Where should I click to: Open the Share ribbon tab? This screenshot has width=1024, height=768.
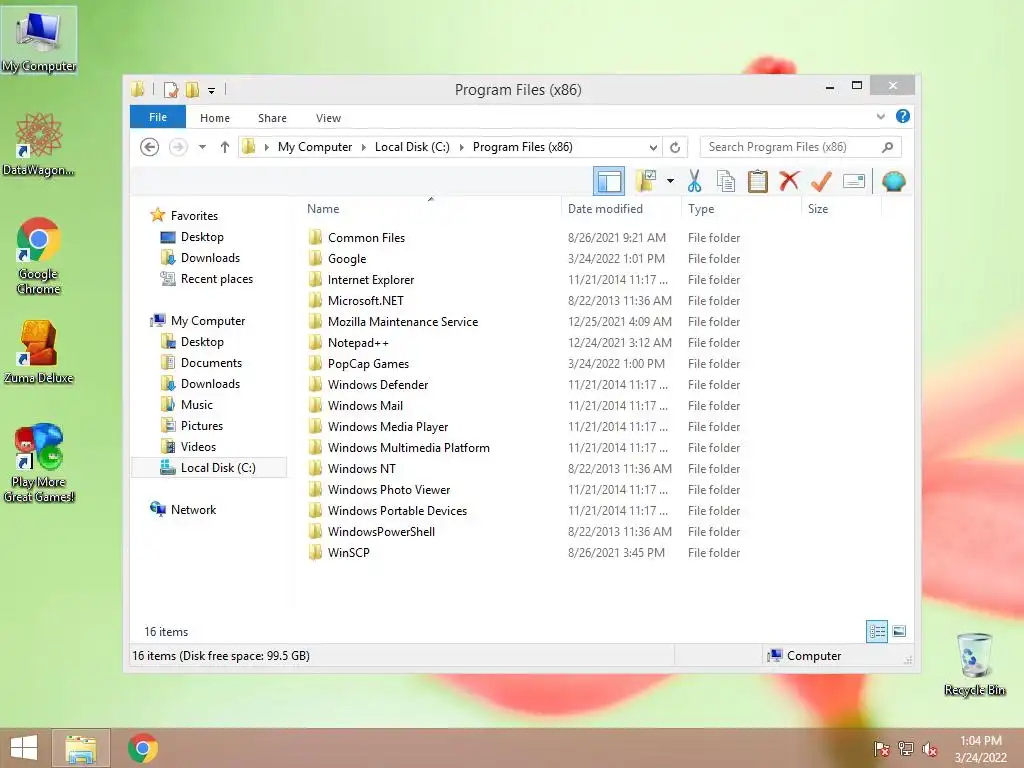(x=272, y=118)
